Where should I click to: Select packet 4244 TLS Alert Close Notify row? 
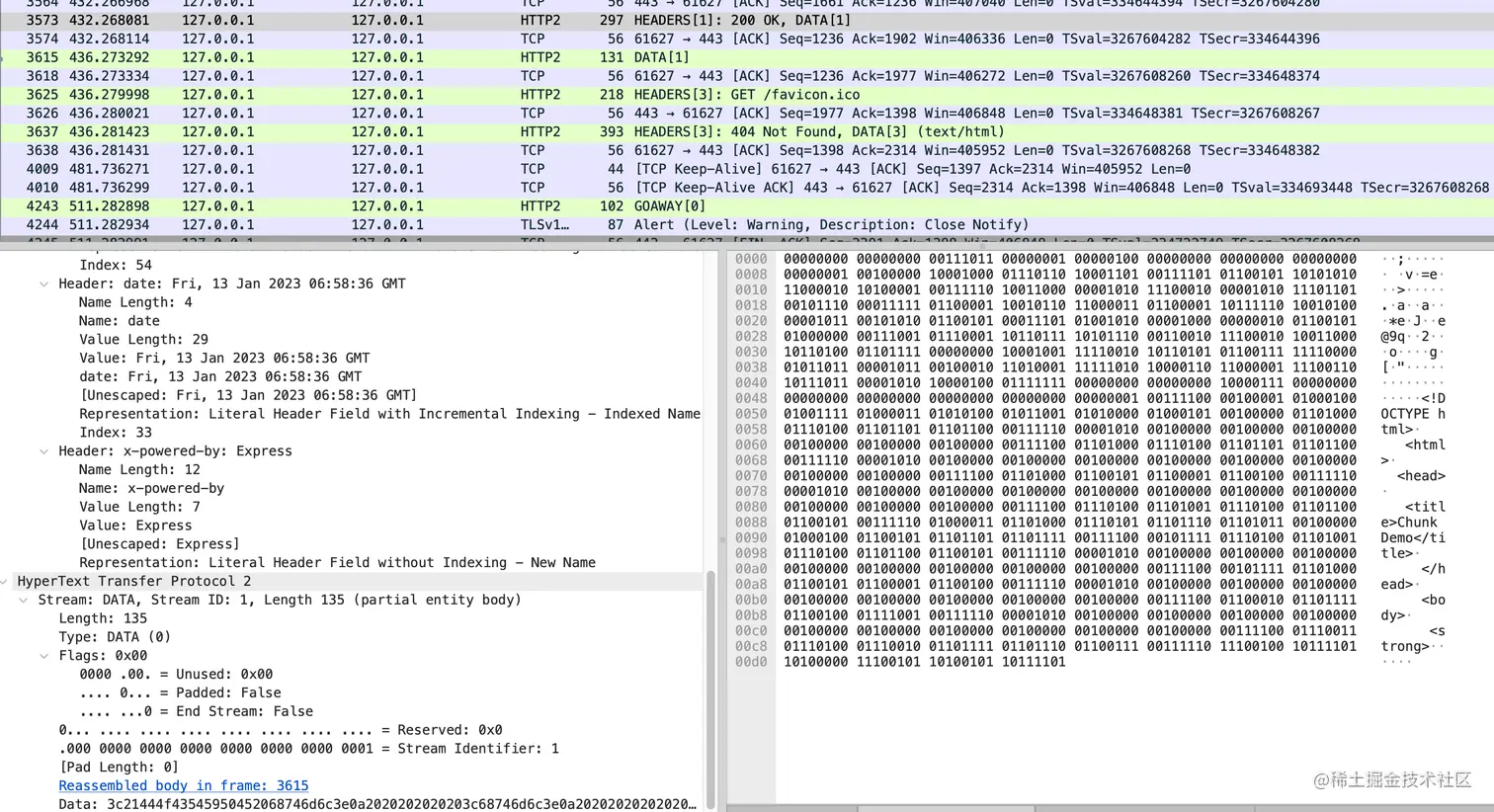point(747,225)
